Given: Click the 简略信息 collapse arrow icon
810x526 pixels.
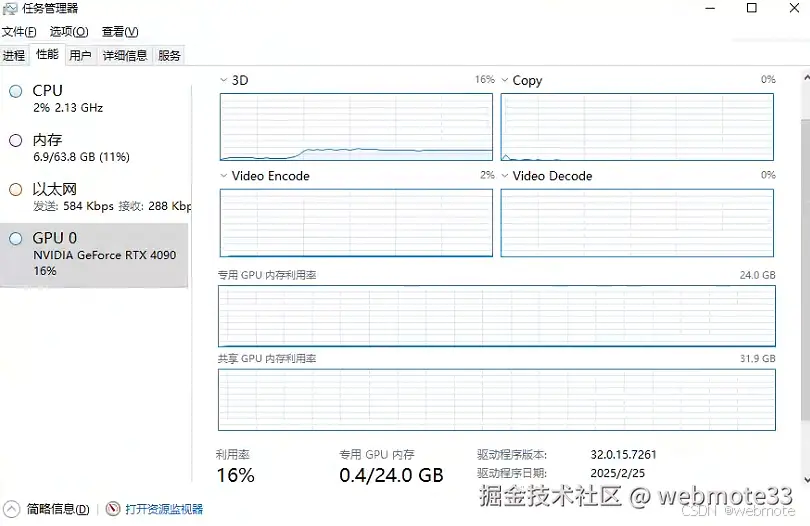Looking at the screenshot, I should (12, 509).
